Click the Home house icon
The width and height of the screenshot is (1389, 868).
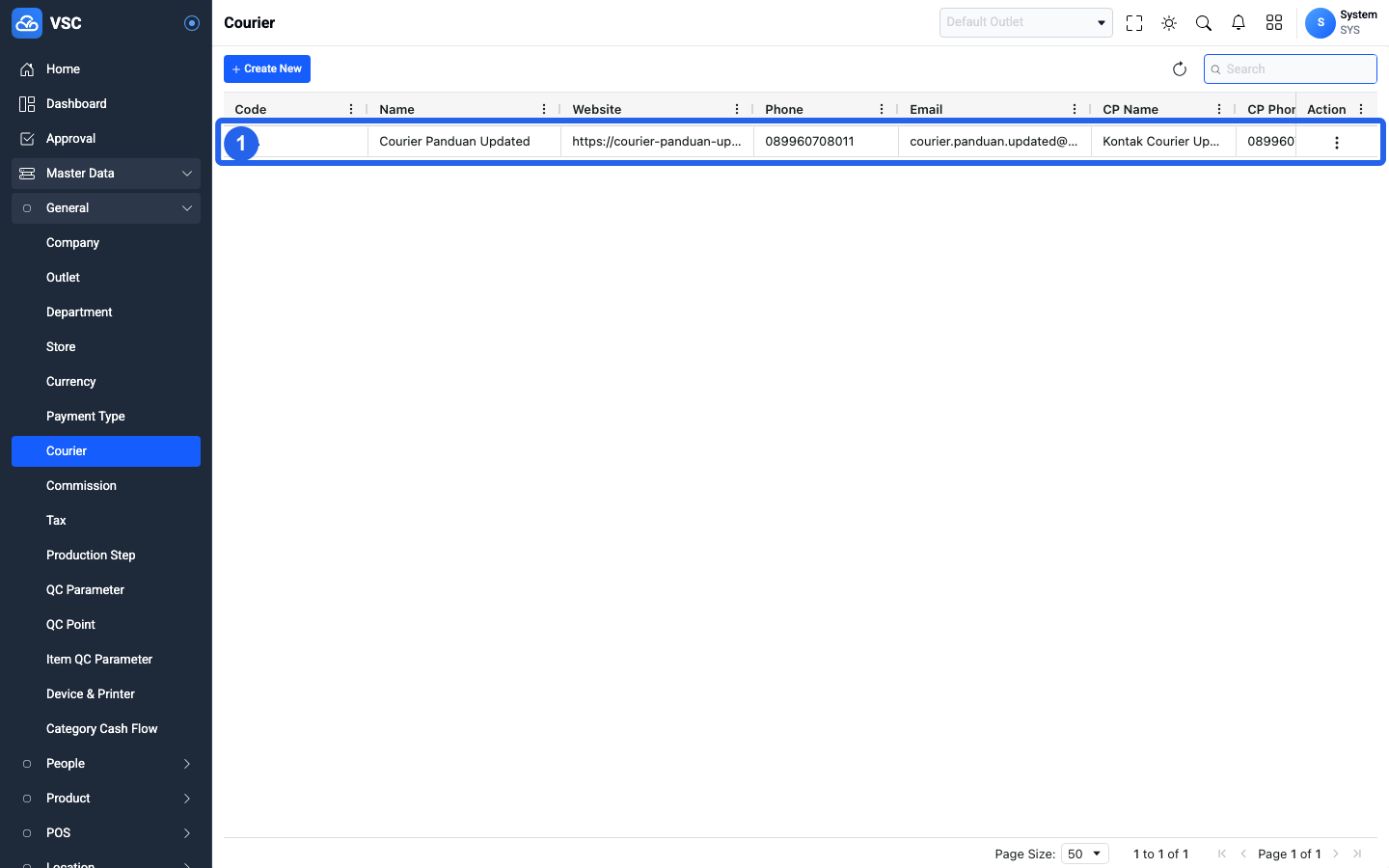point(27,69)
